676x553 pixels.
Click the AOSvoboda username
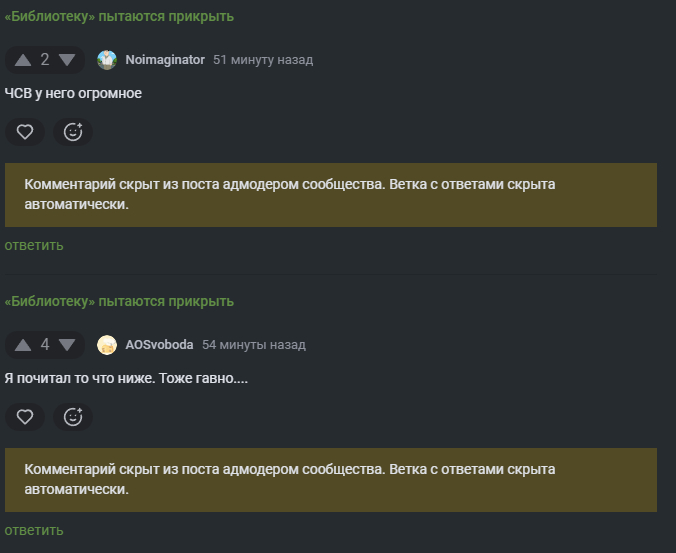pos(159,345)
